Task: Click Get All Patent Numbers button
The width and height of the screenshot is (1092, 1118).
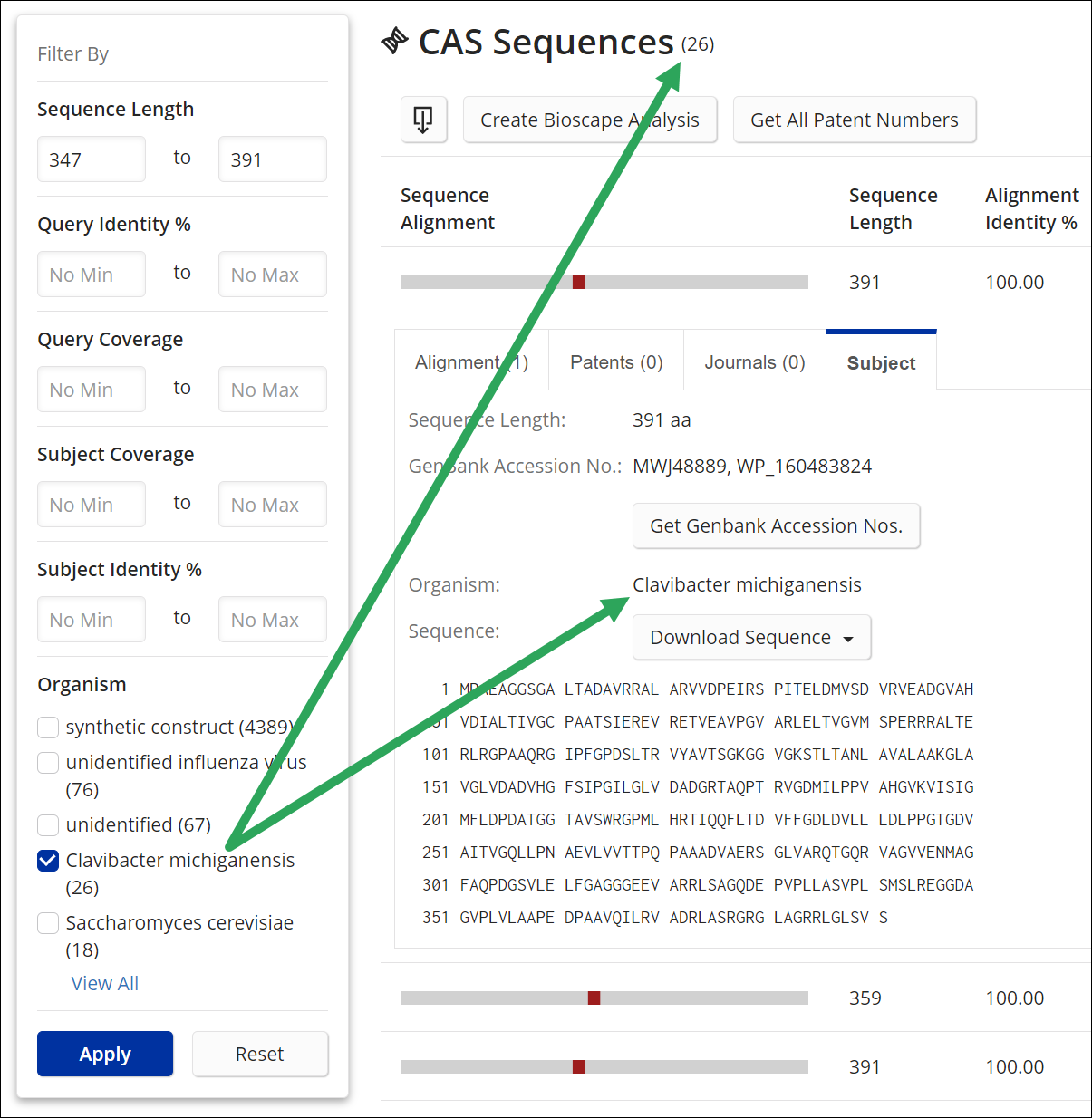Action: 855,120
